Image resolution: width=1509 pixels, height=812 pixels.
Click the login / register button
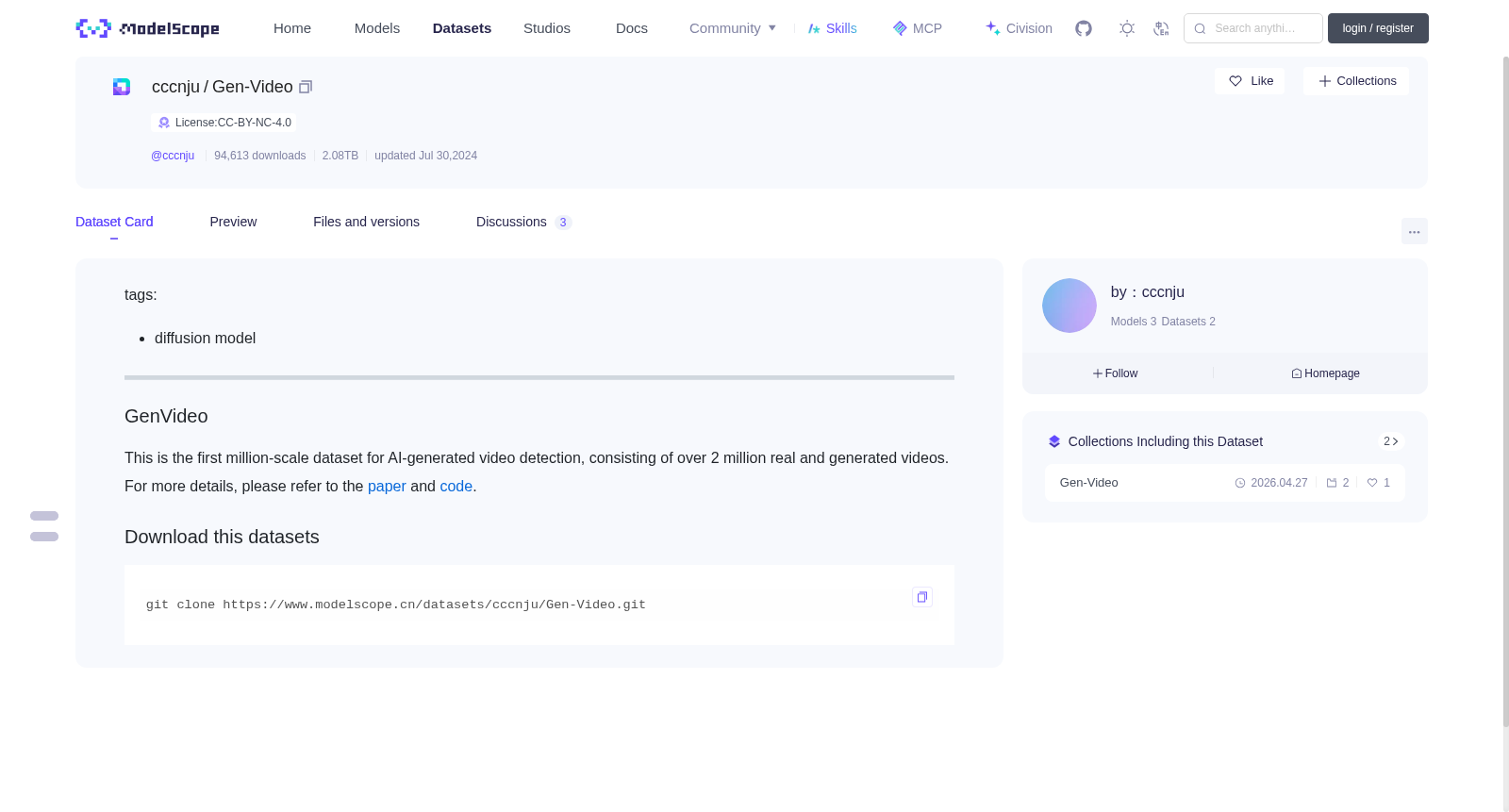pyautogui.click(x=1378, y=28)
